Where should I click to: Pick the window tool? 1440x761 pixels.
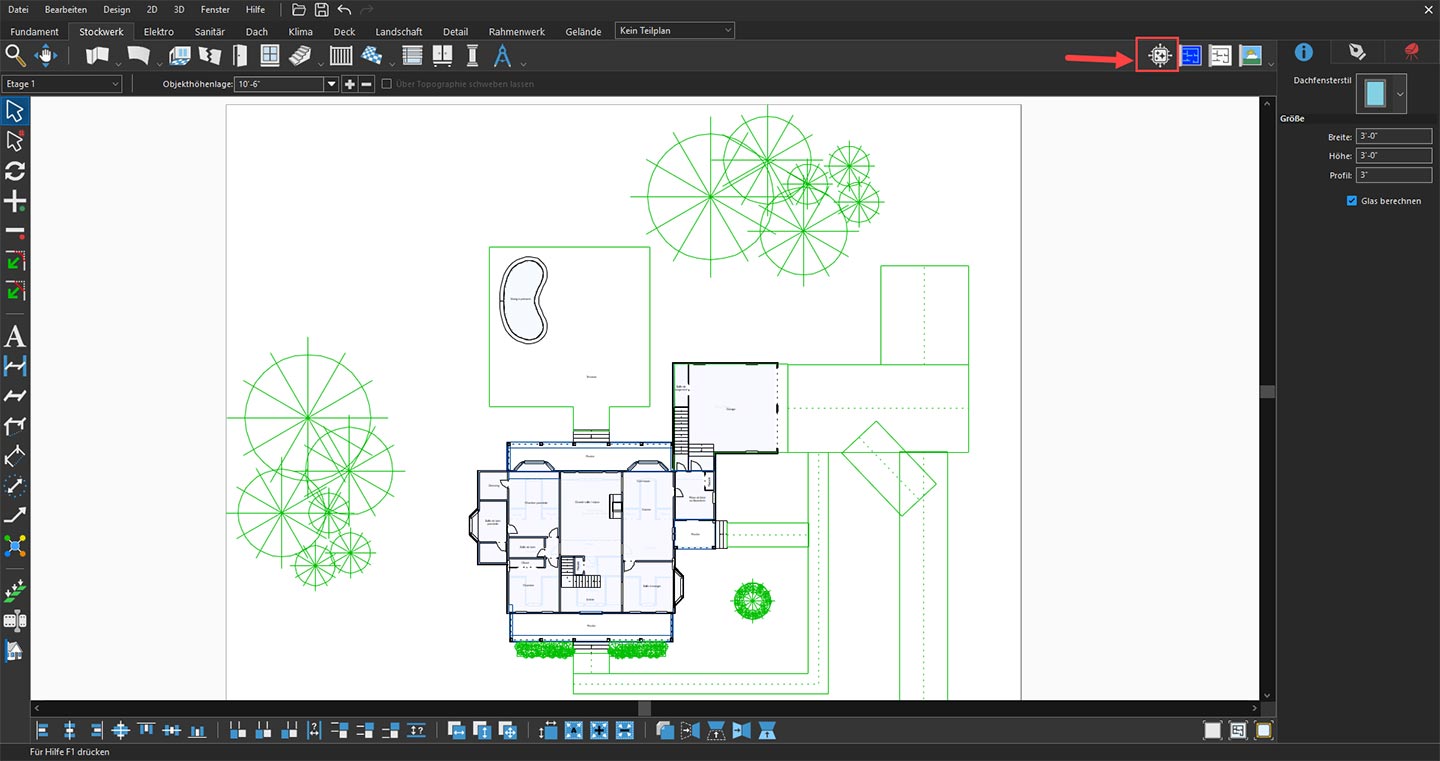(270, 56)
